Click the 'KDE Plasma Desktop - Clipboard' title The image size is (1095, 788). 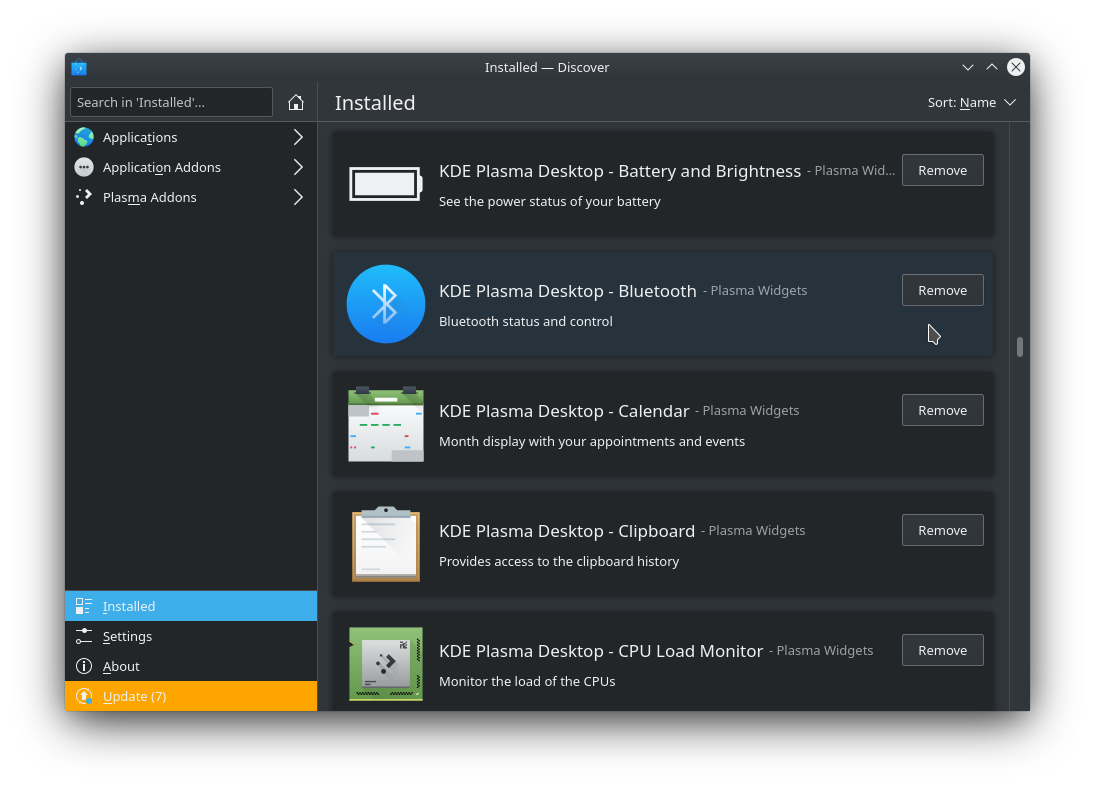[567, 531]
